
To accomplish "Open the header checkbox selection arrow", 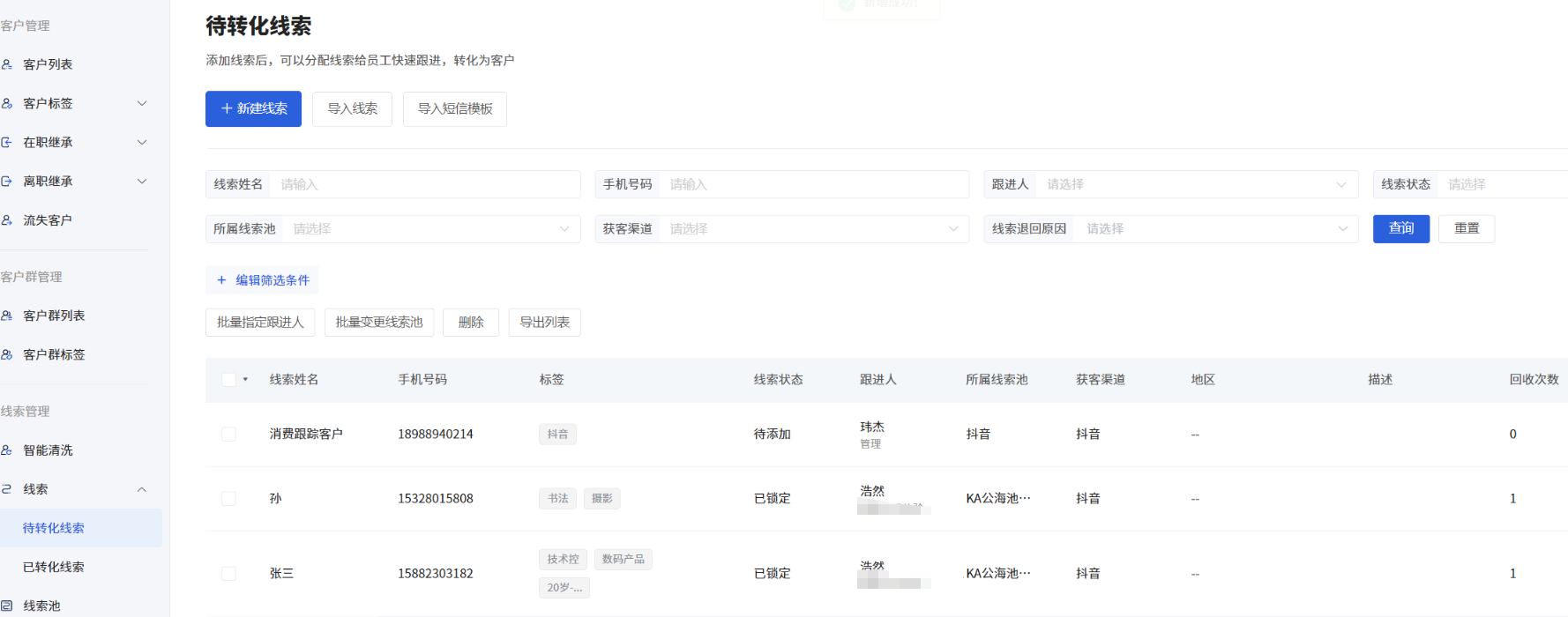I will pyautogui.click(x=245, y=380).
